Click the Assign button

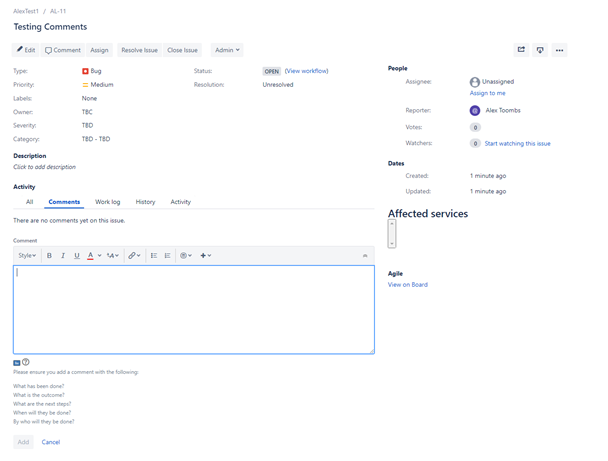[99, 50]
